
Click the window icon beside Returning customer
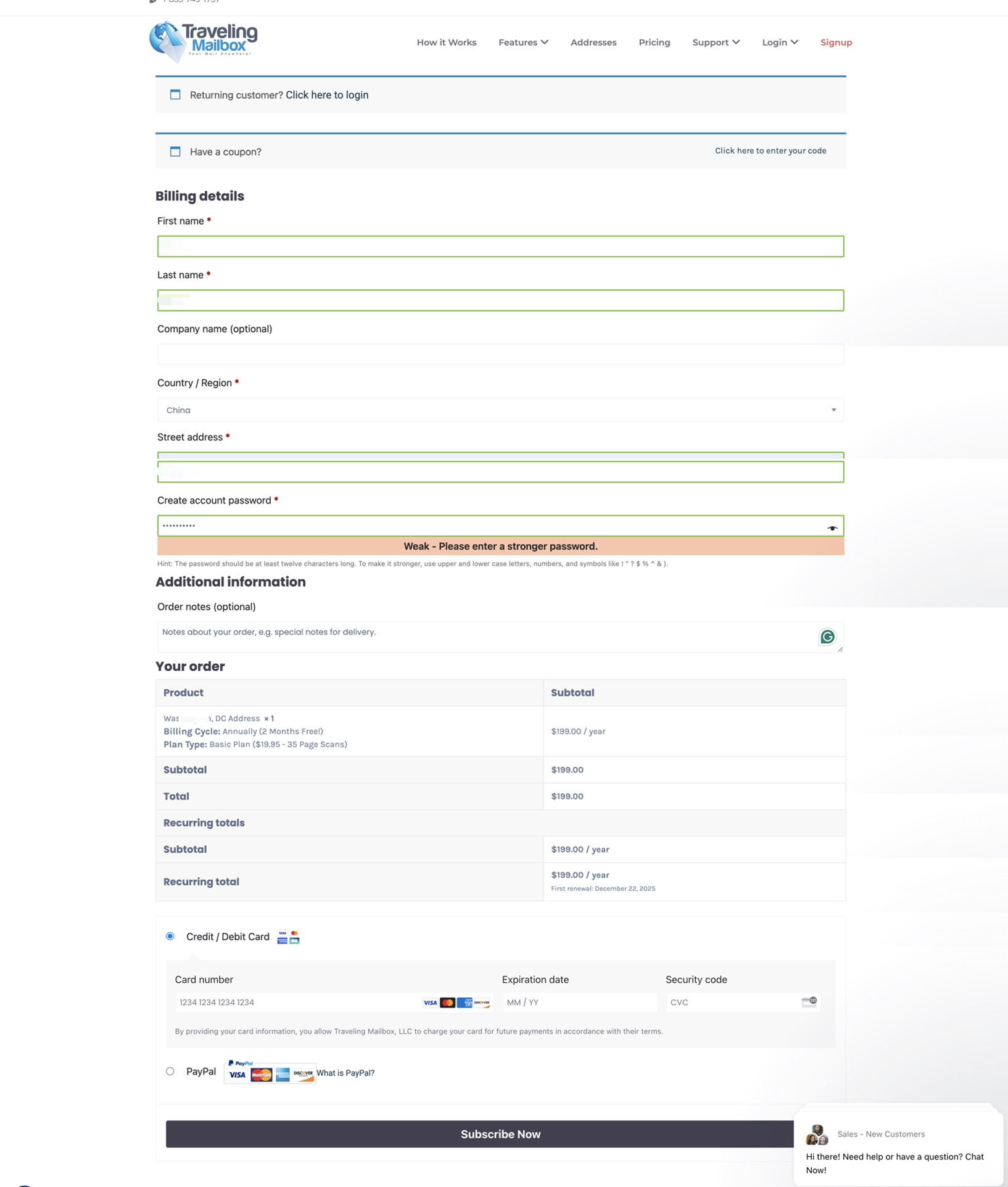click(x=175, y=94)
